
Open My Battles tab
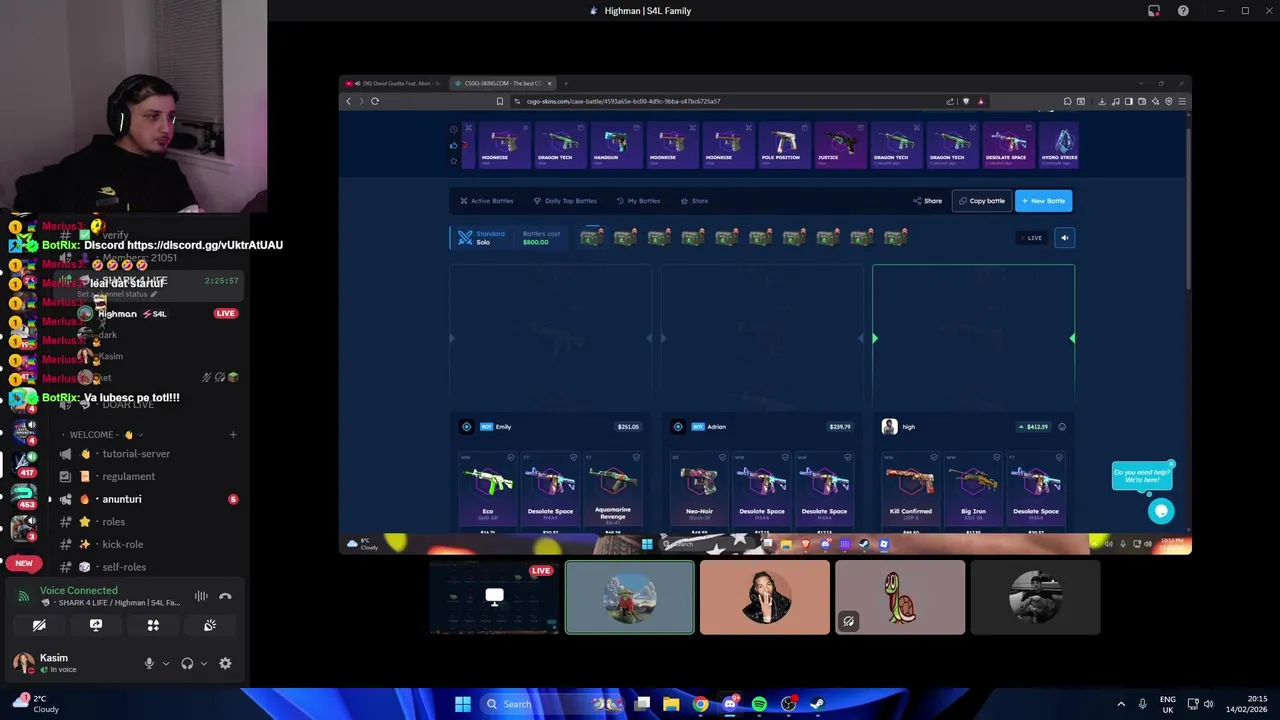click(x=638, y=201)
